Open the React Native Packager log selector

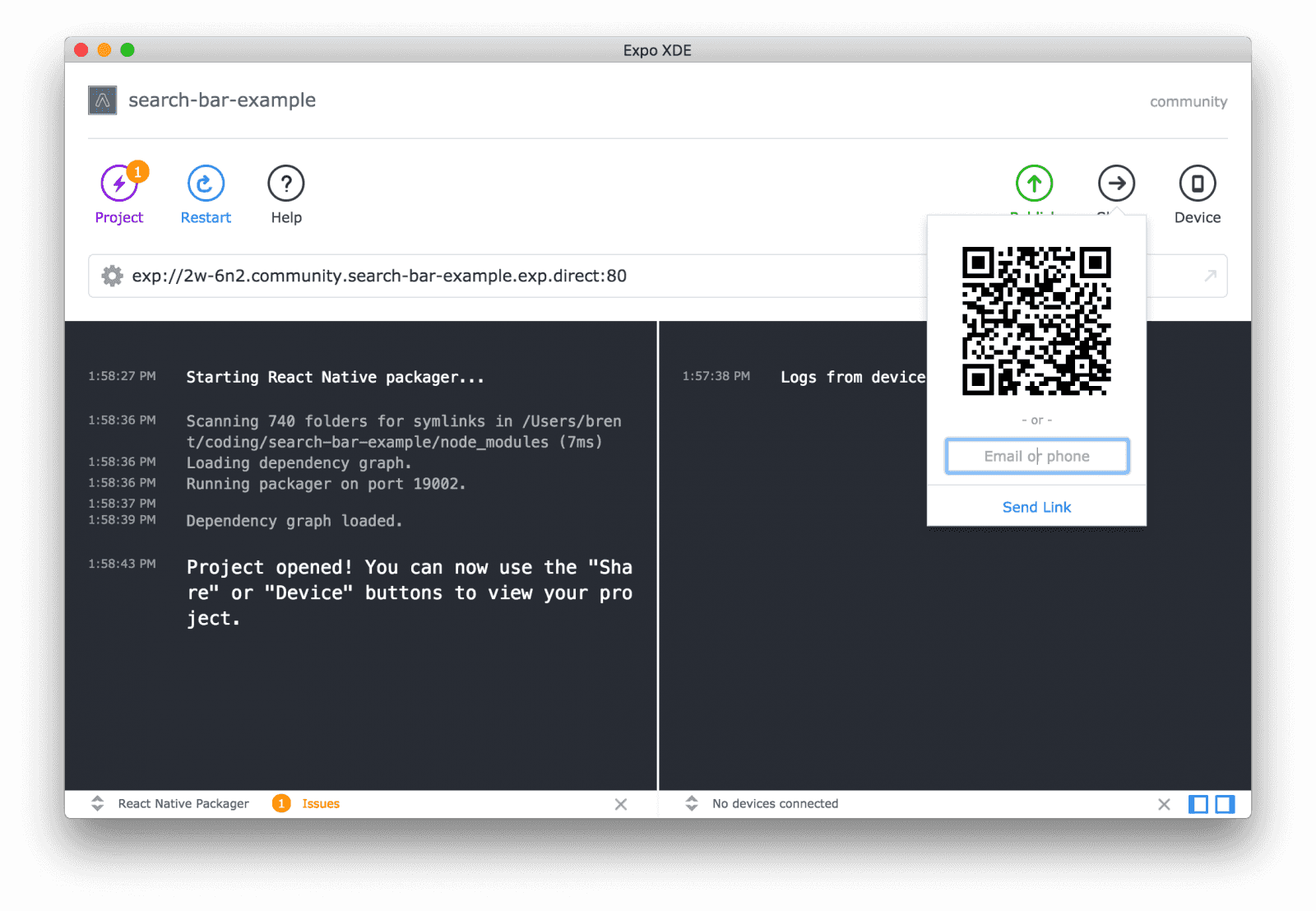pos(170,803)
